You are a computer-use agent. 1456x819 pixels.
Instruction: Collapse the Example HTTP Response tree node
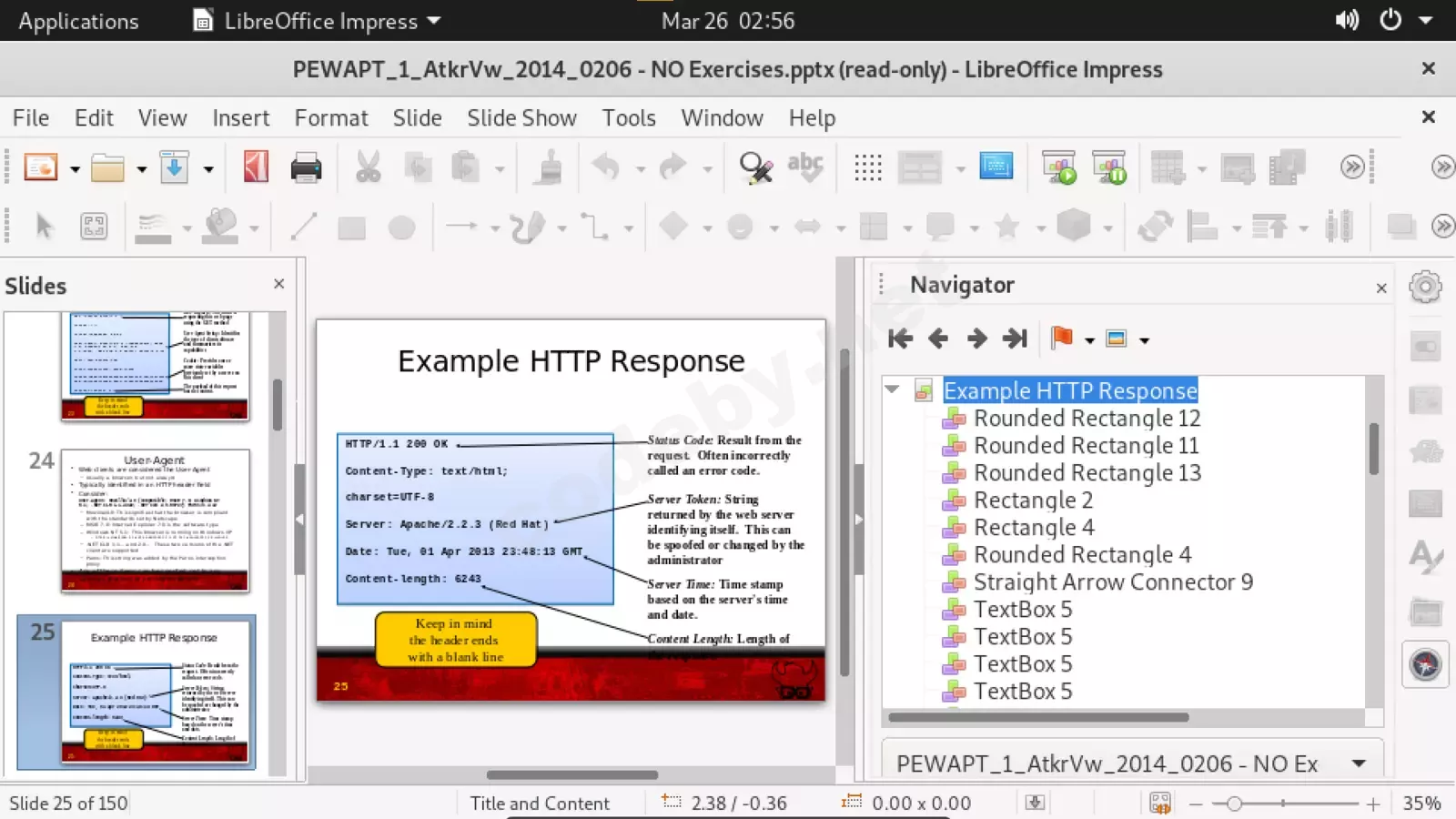893,389
